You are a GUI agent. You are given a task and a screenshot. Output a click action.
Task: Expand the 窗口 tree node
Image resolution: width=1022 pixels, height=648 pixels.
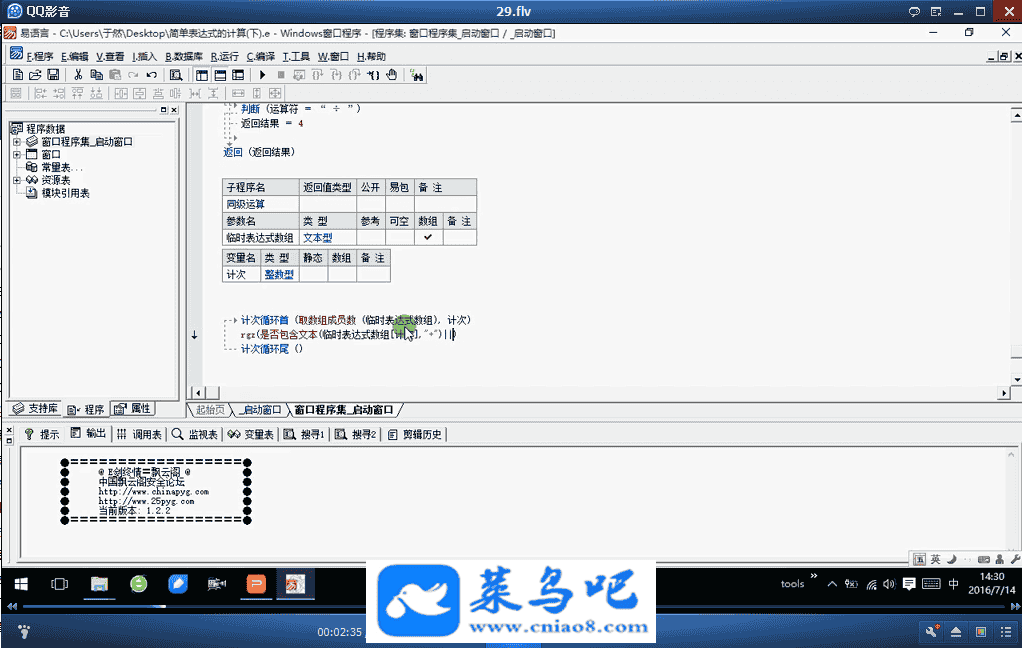pyautogui.click(x=17, y=155)
